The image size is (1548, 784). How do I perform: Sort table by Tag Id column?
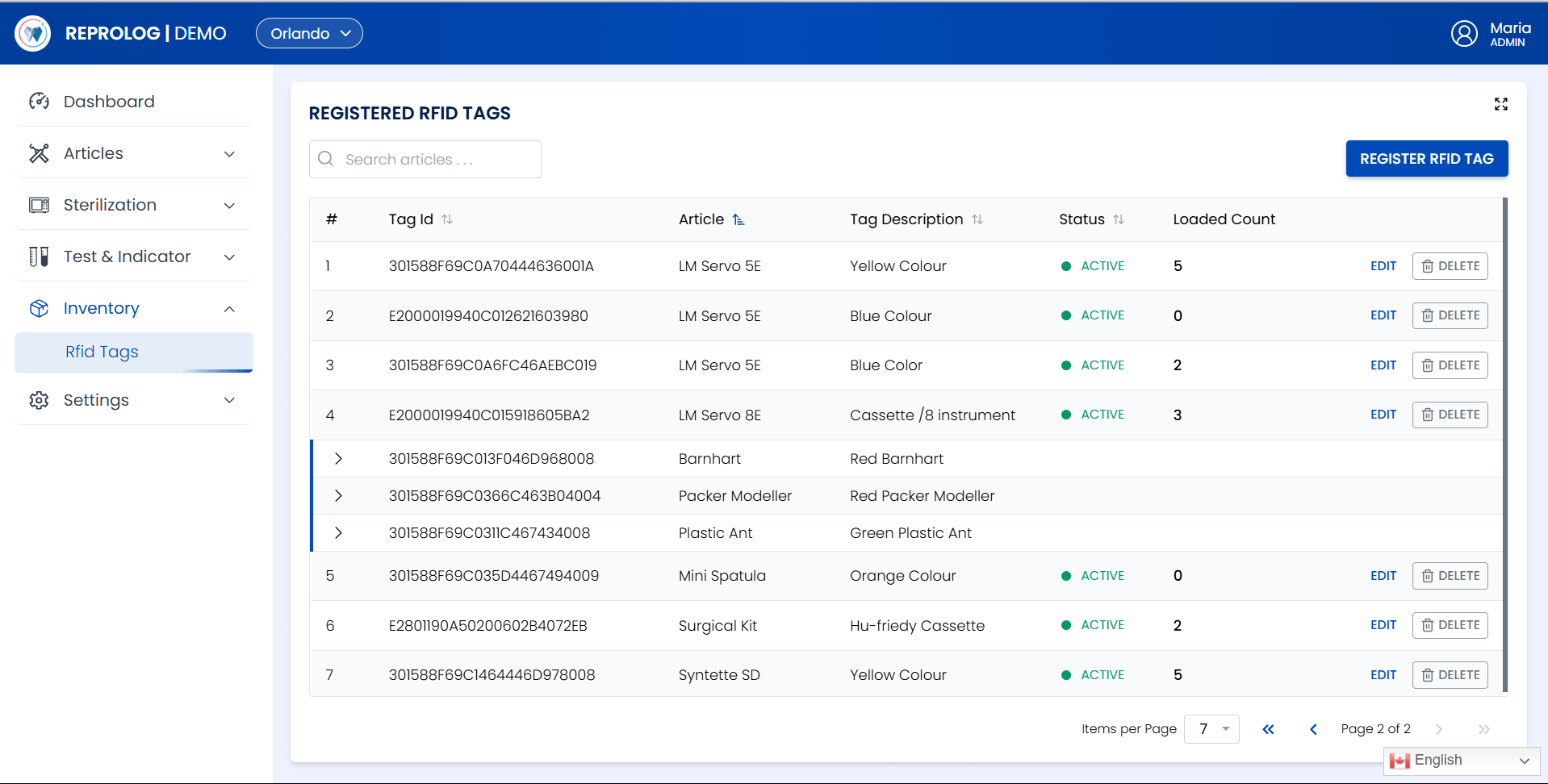447,219
